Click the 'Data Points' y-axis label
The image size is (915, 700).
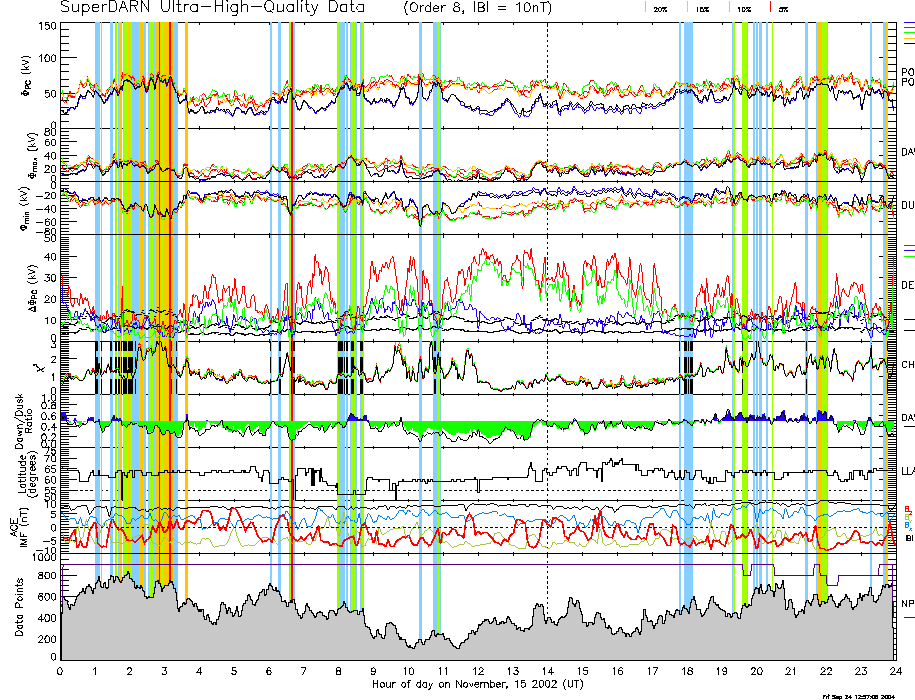click(19, 607)
